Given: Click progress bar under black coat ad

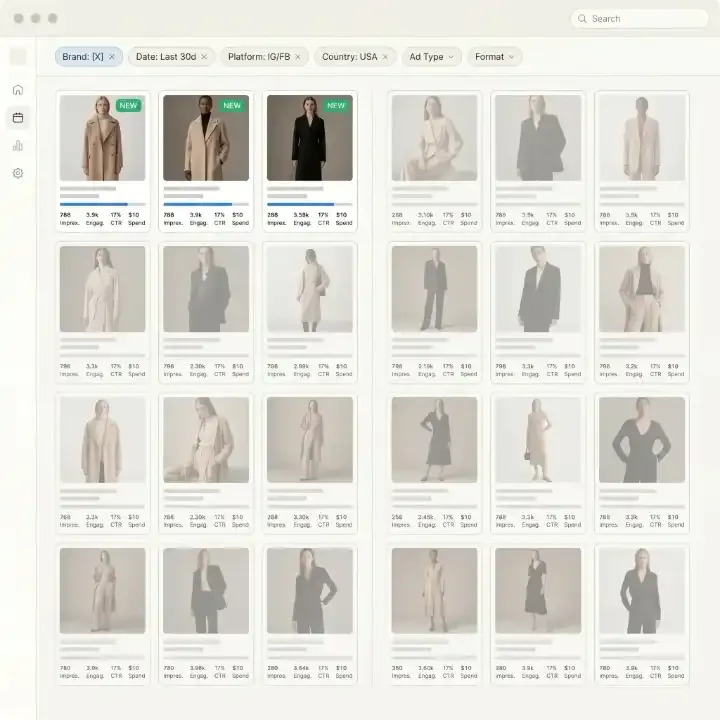Looking at the screenshot, I should click(x=310, y=204).
